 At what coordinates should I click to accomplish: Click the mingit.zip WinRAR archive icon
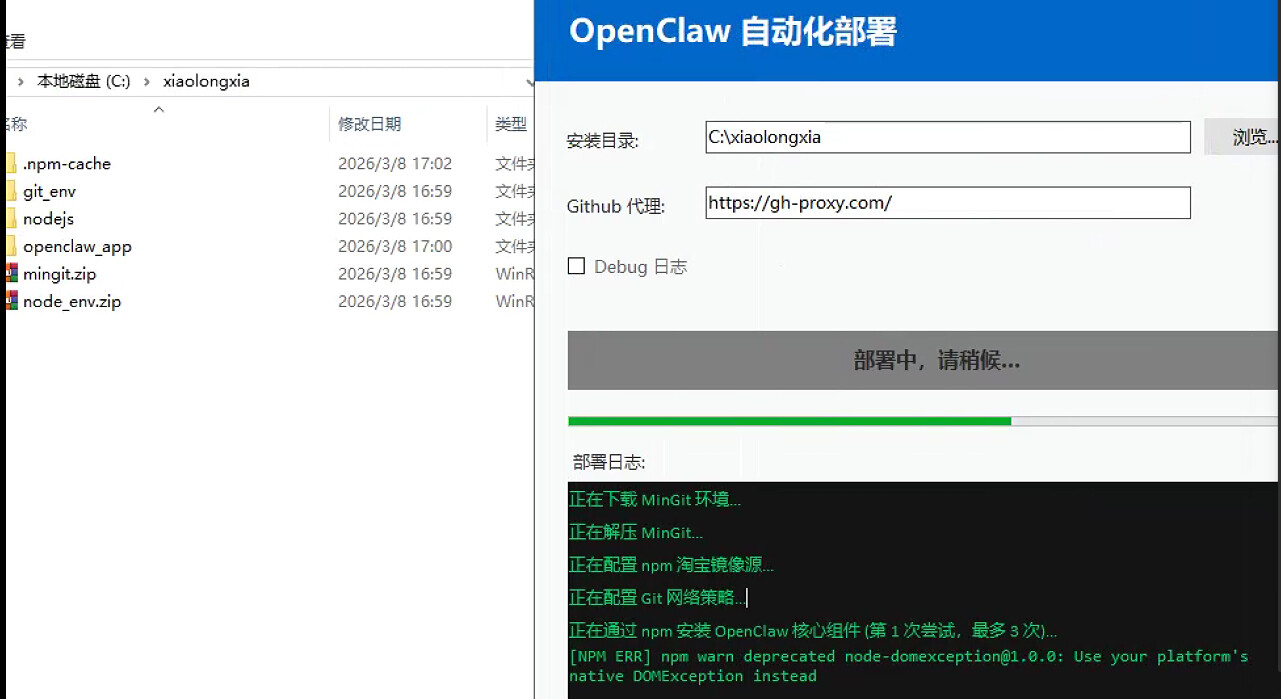[11, 274]
